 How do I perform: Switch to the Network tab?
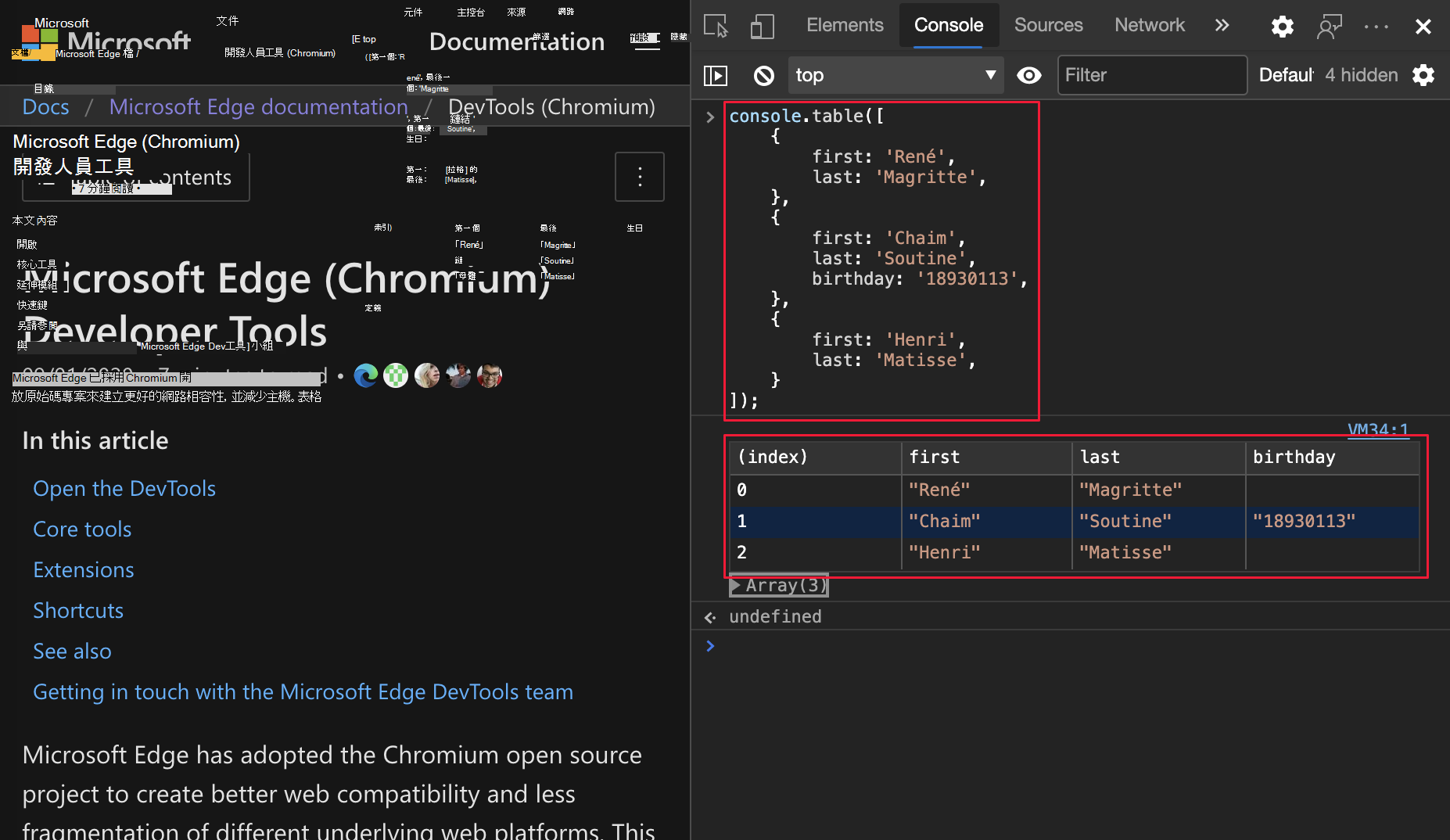(1150, 25)
